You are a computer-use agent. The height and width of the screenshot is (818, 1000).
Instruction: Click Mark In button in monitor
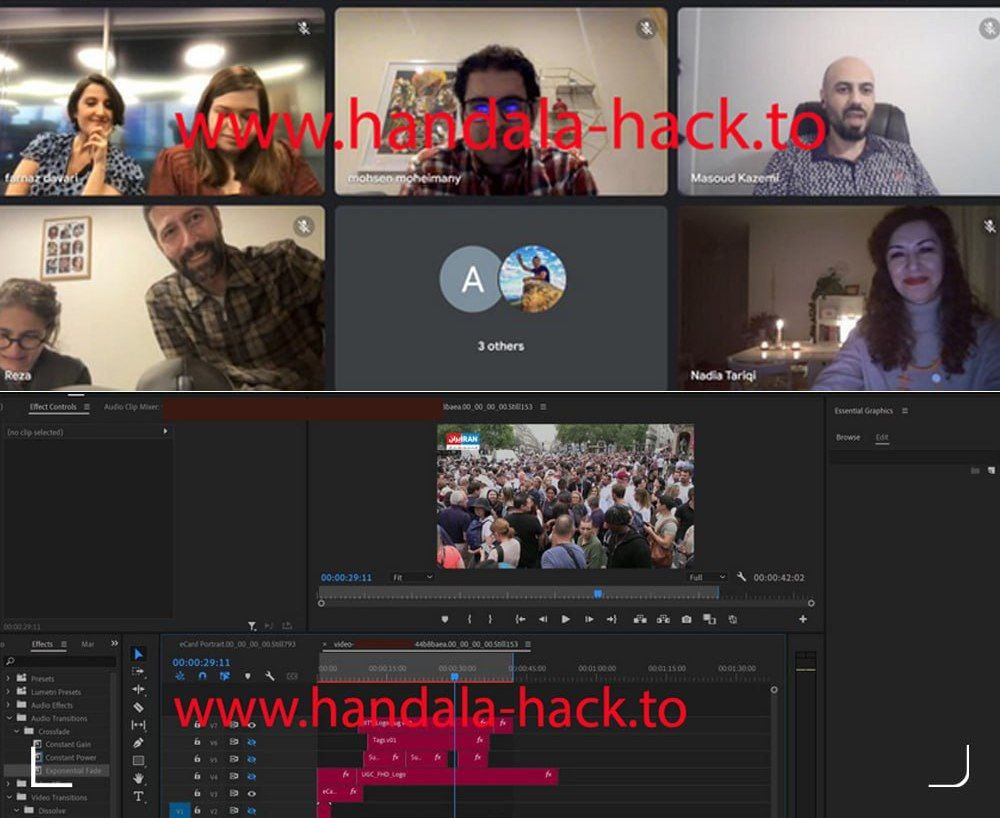pos(469,619)
